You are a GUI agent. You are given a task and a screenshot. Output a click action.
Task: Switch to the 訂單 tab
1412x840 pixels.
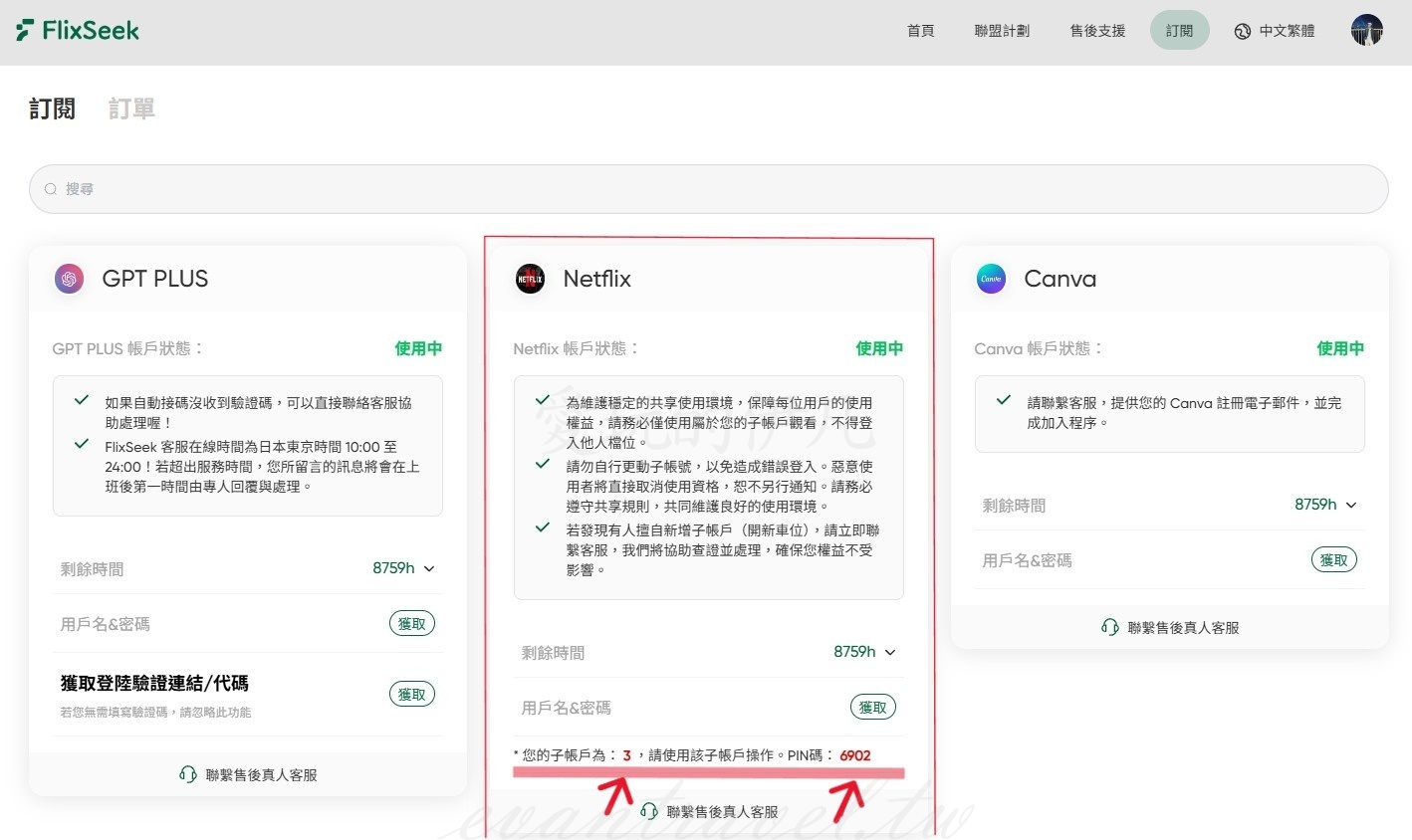[x=131, y=108]
